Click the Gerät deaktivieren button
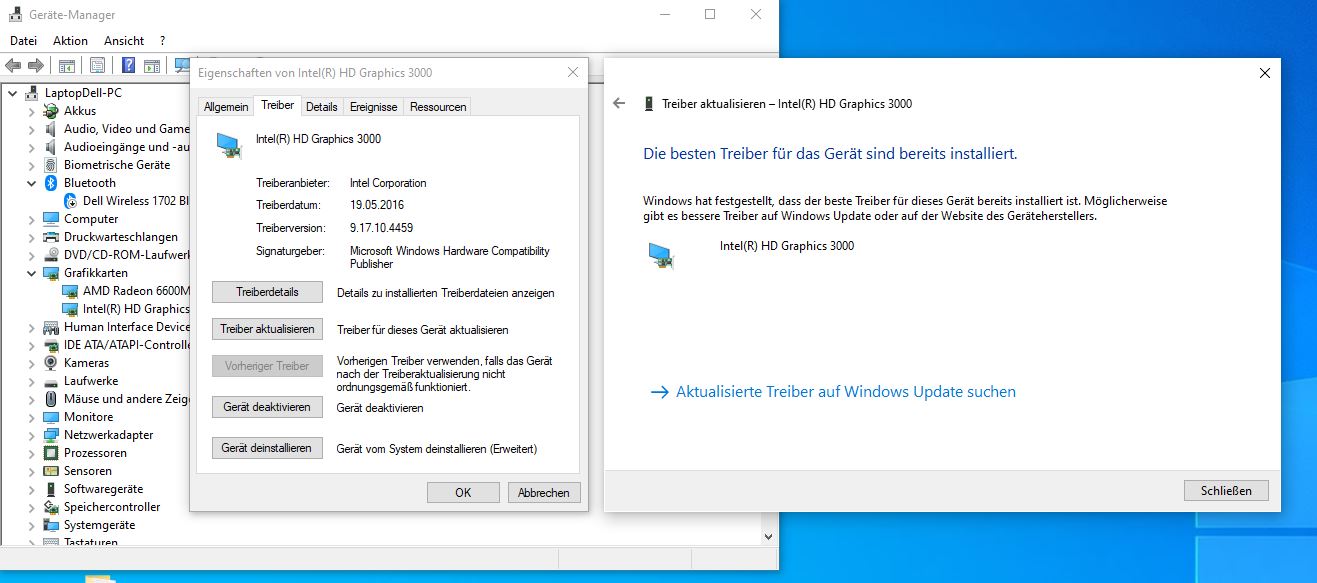This screenshot has width=1317, height=583. [x=268, y=407]
